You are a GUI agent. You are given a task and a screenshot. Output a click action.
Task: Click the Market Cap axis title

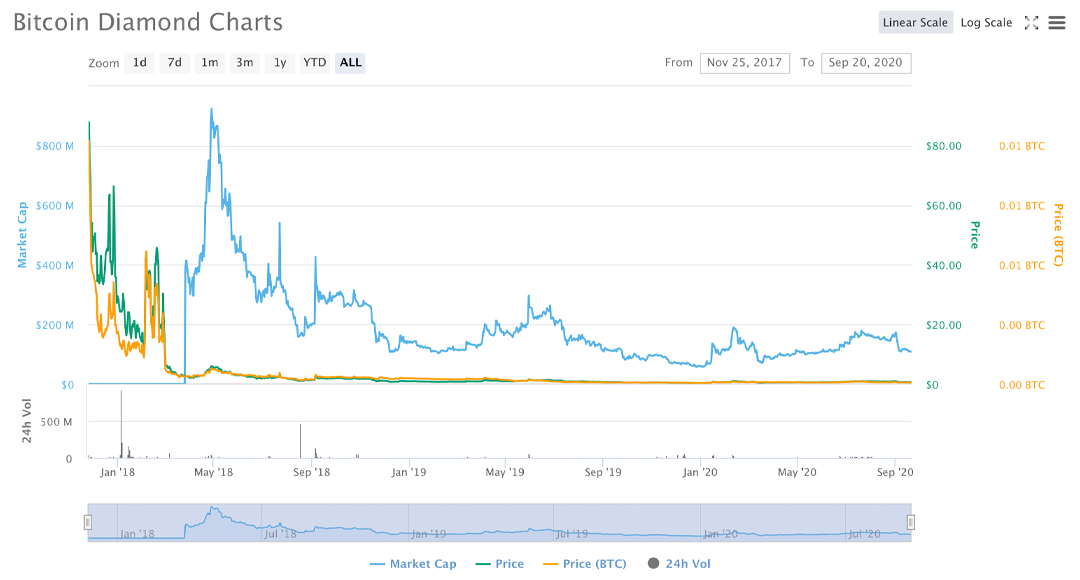[22, 235]
